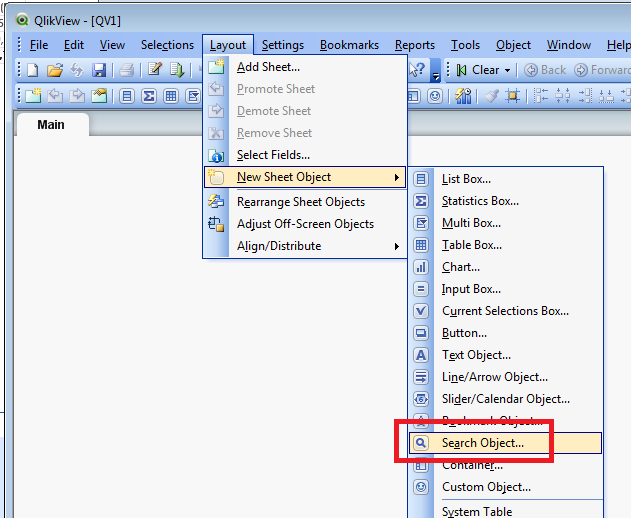Screen dimensions: 631x518
Task: Click the New document toolbar icon
Action: coord(33,70)
